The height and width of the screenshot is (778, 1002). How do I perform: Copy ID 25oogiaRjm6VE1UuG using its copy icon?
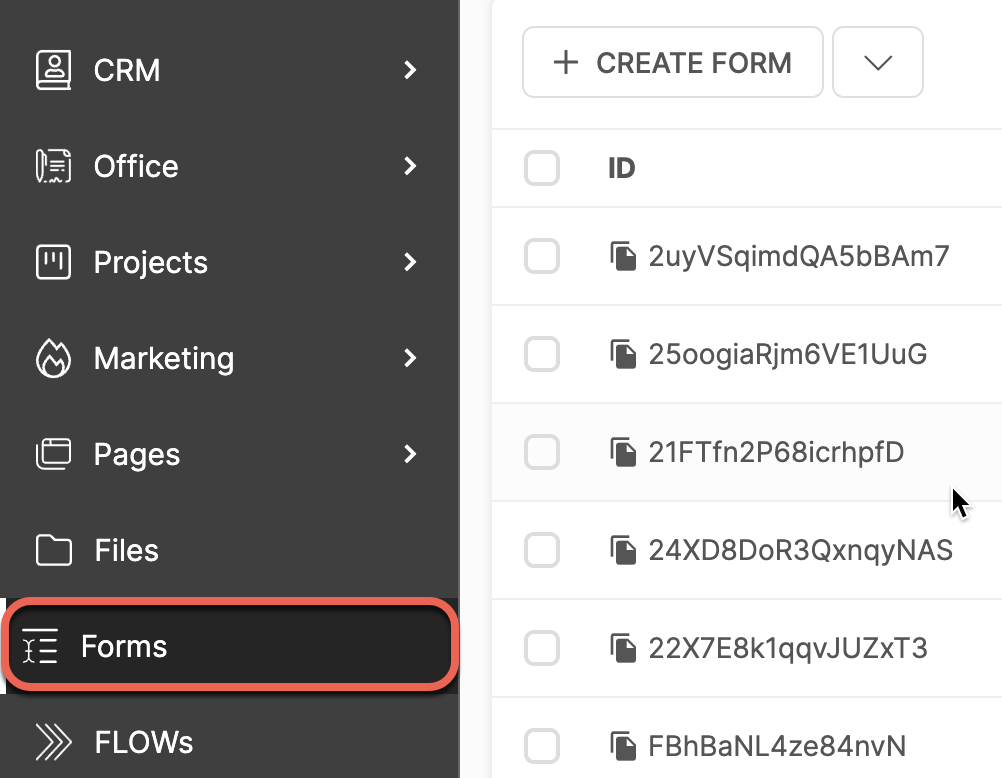pyautogui.click(x=622, y=354)
